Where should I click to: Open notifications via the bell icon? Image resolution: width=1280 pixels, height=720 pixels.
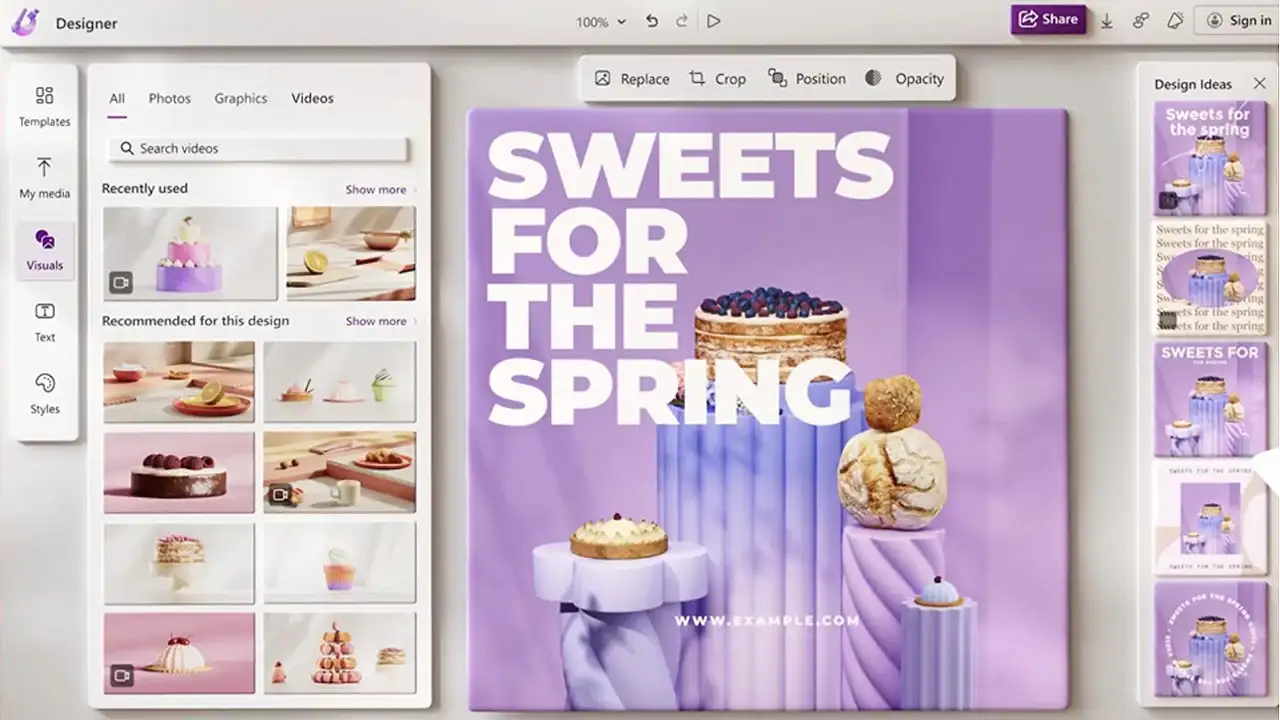1175,20
